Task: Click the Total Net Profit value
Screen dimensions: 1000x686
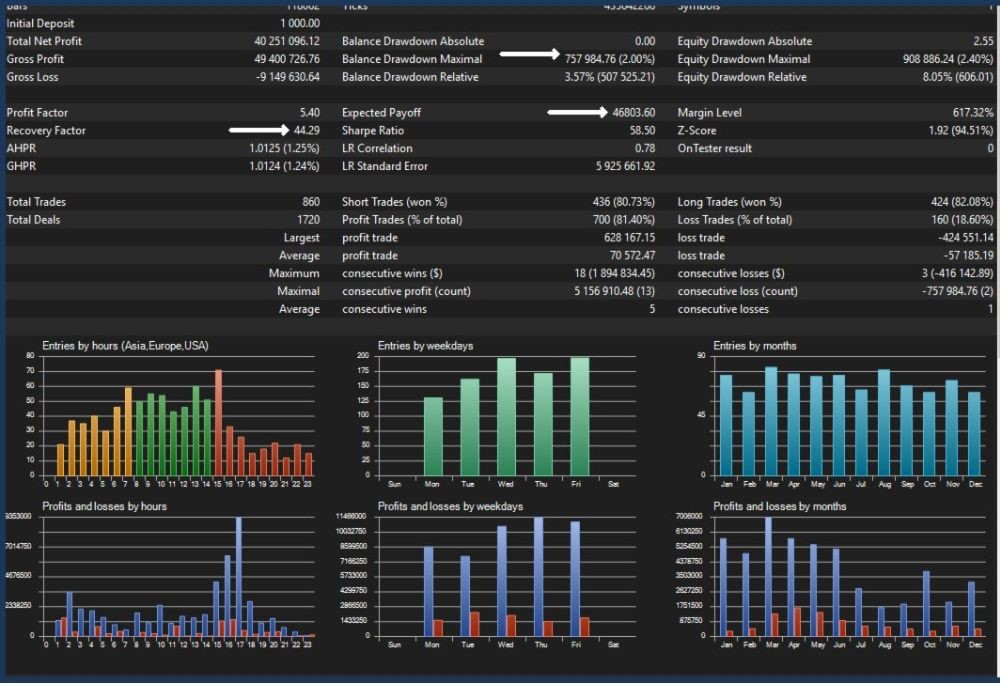Action: tap(286, 41)
